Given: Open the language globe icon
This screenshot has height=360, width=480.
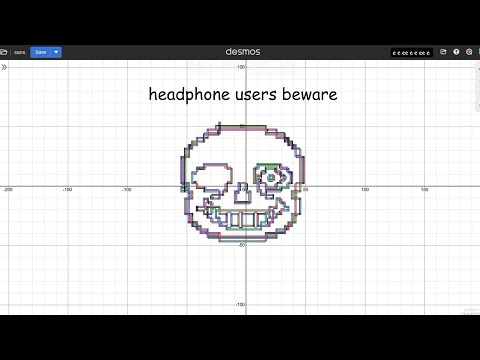Looking at the screenshot, I should tap(469, 52).
